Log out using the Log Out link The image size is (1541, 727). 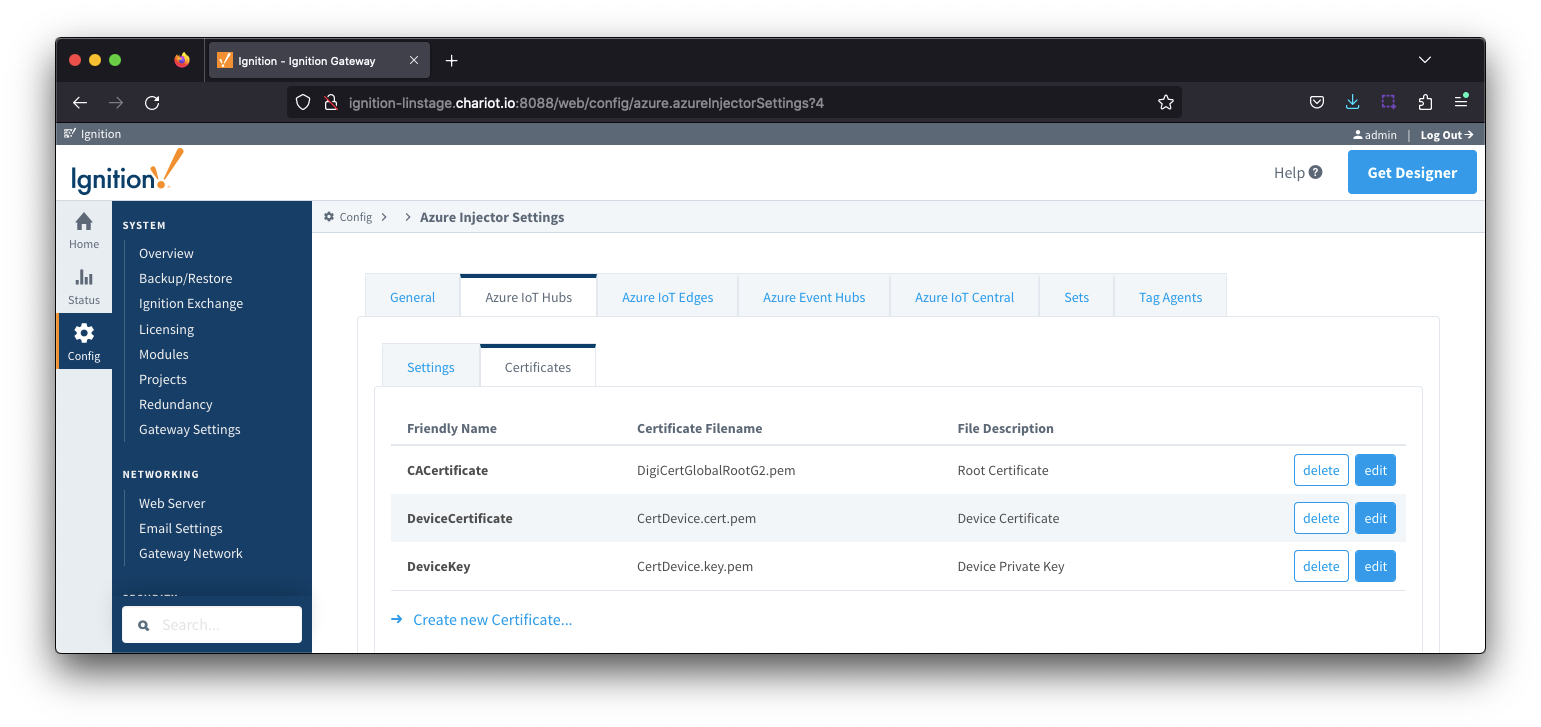point(1446,134)
